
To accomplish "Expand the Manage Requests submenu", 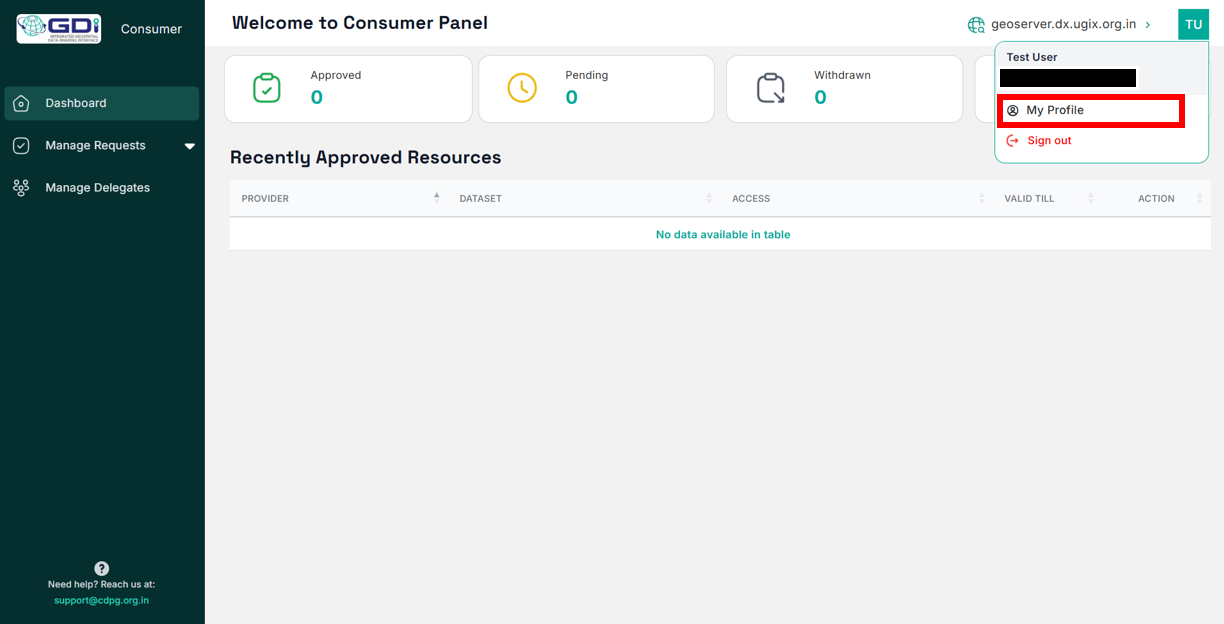I will tap(189, 145).
